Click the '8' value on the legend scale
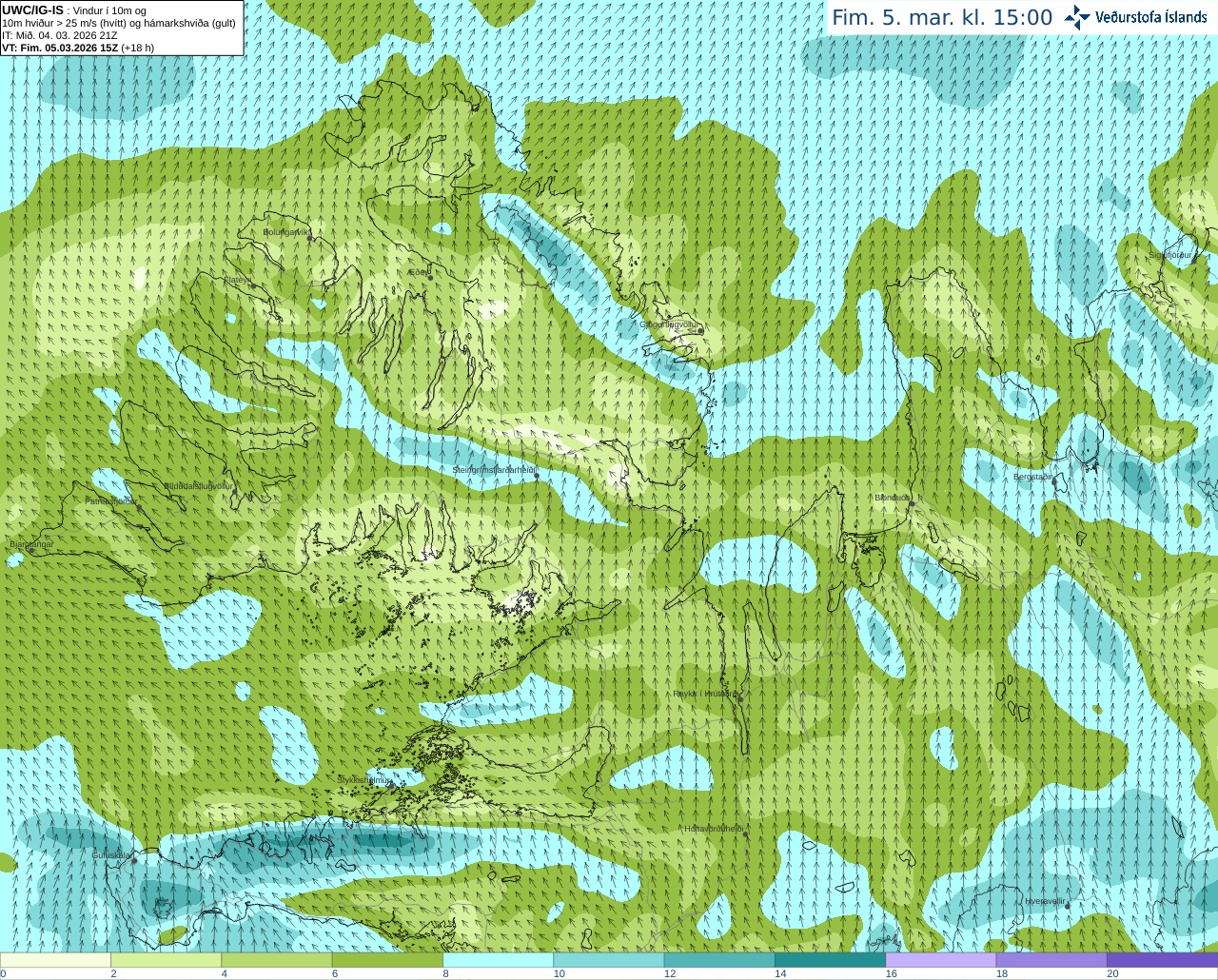The width and height of the screenshot is (1218, 980). pyautogui.click(x=445, y=973)
